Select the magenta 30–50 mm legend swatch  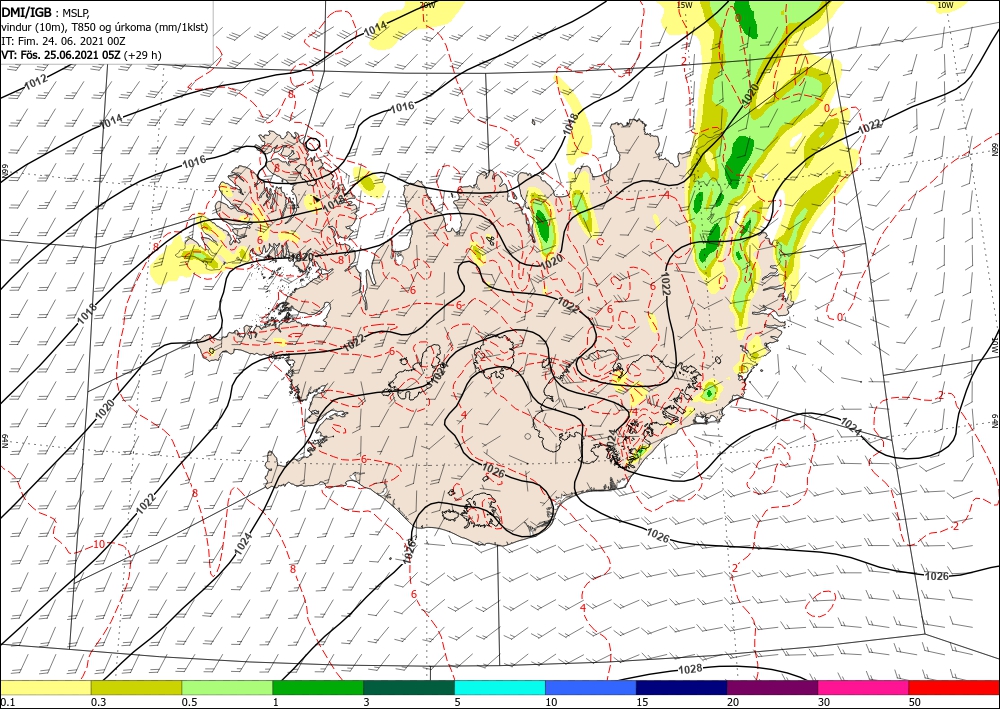(x=864, y=688)
